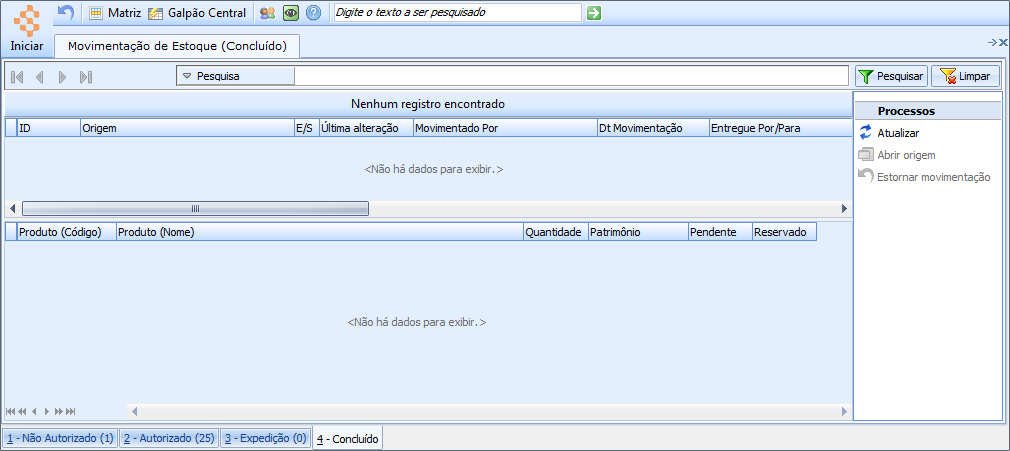Screen dimensions: 1010x451
Task: Focus the global search text field
Action: pos(457,12)
